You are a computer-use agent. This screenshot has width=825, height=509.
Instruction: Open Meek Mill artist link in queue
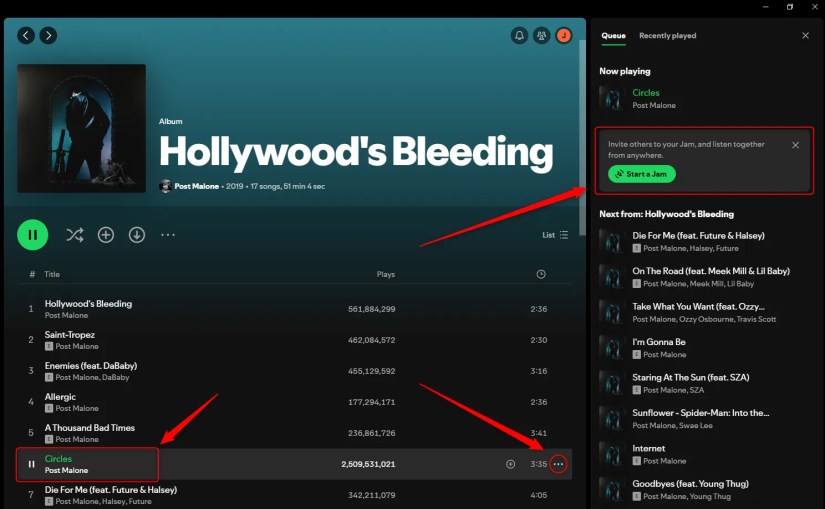click(705, 284)
